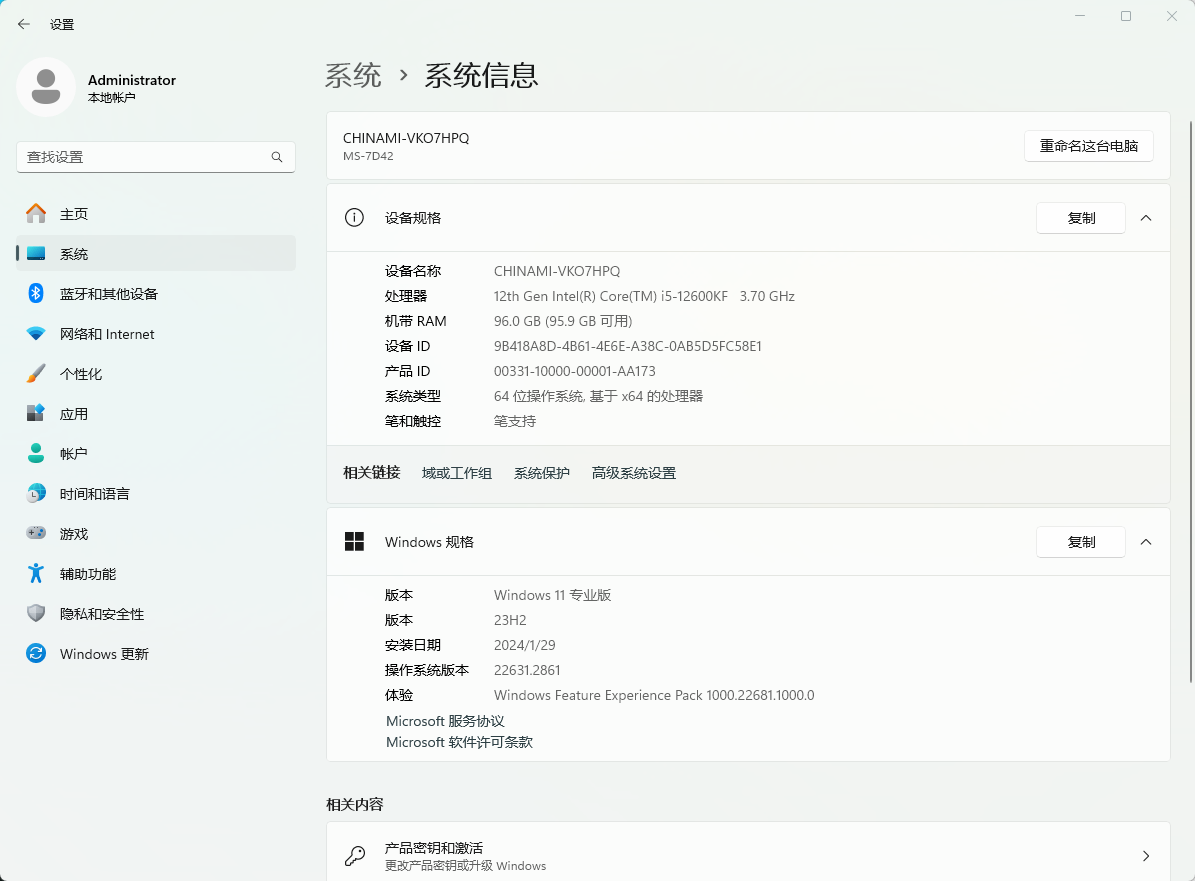This screenshot has height=881, width=1195.
Task: Select 应用 label in sidebar
Action: (x=74, y=414)
